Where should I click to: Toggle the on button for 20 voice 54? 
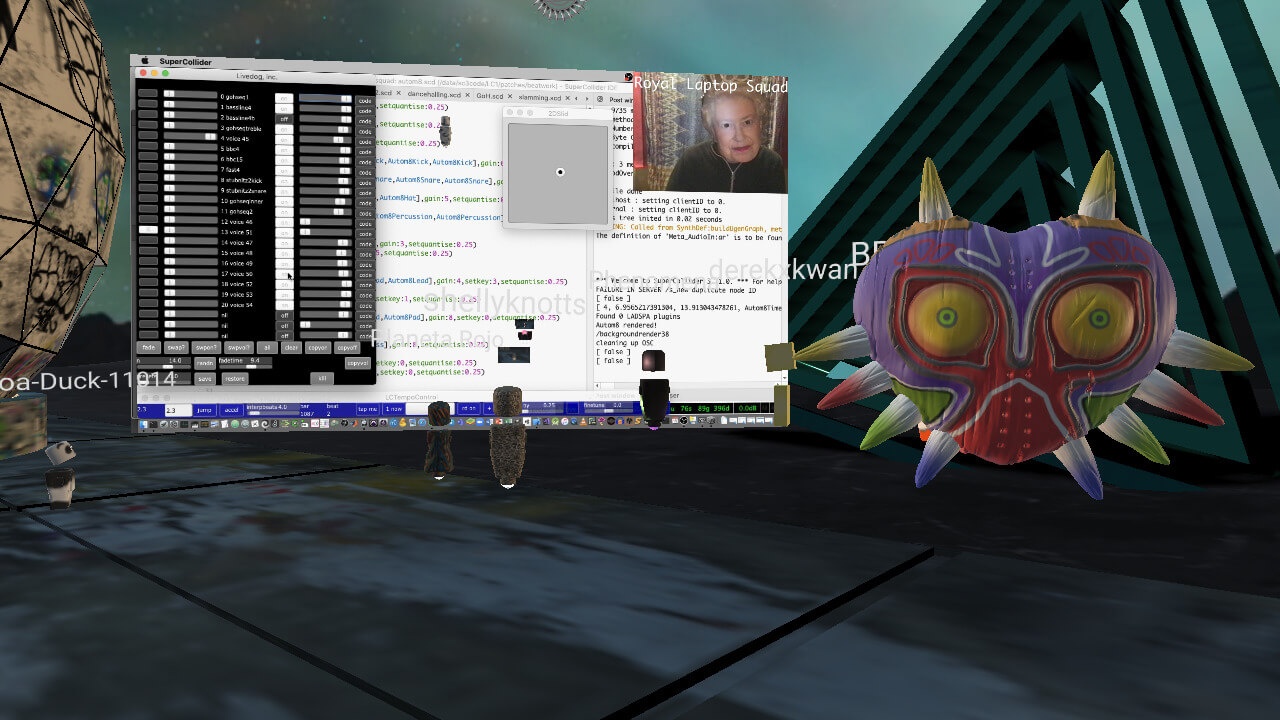pos(284,305)
